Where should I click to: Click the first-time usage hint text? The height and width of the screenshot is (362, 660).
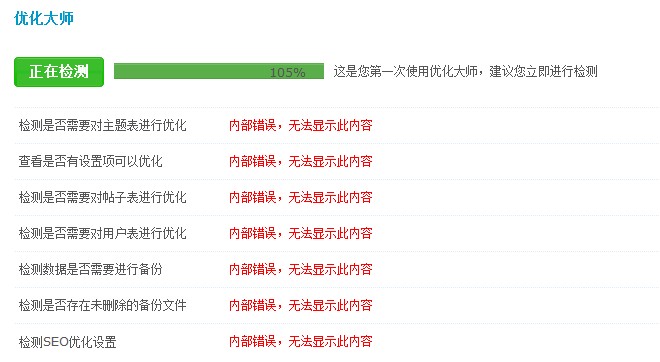(466, 72)
